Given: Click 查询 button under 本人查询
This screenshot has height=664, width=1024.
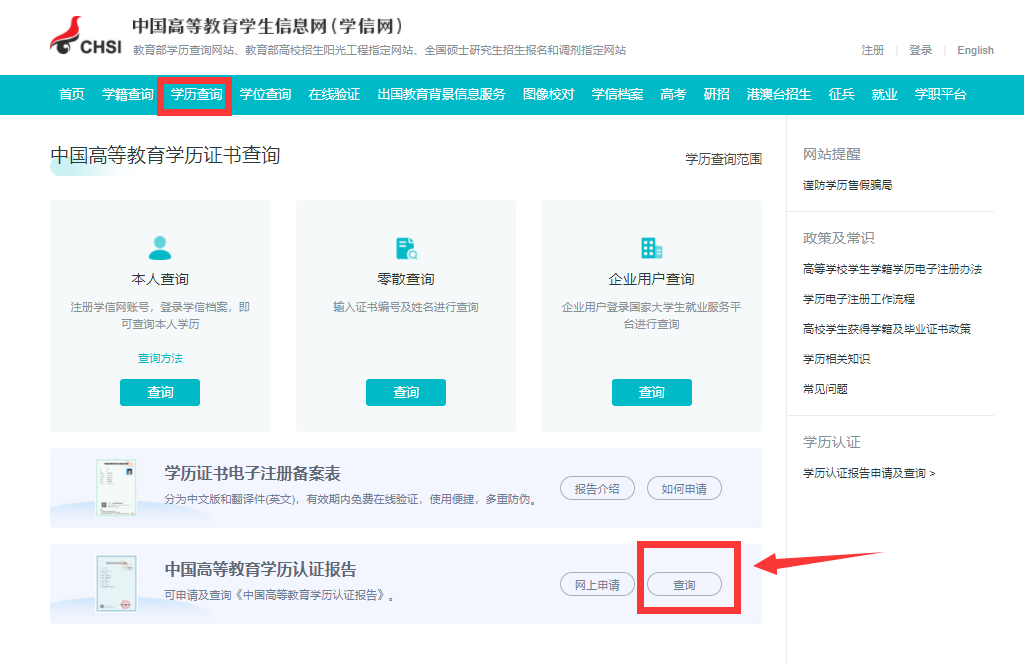Looking at the screenshot, I should pos(160,392).
